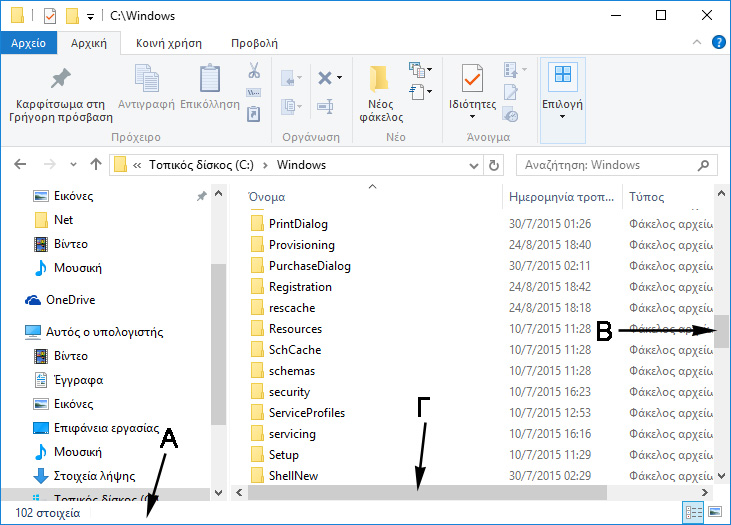This screenshot has height=525, width=731.
Task: Click Windows breadcrumb in address bar
Action: 301,165
